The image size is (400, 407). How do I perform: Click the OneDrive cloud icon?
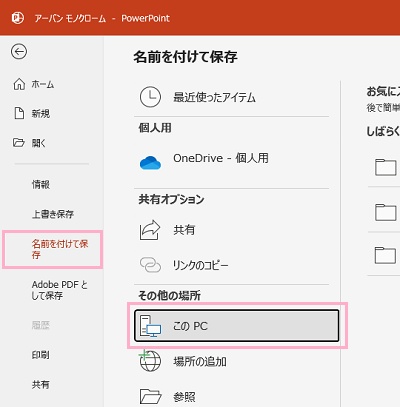pyautogui.click(x=150, y=163)
